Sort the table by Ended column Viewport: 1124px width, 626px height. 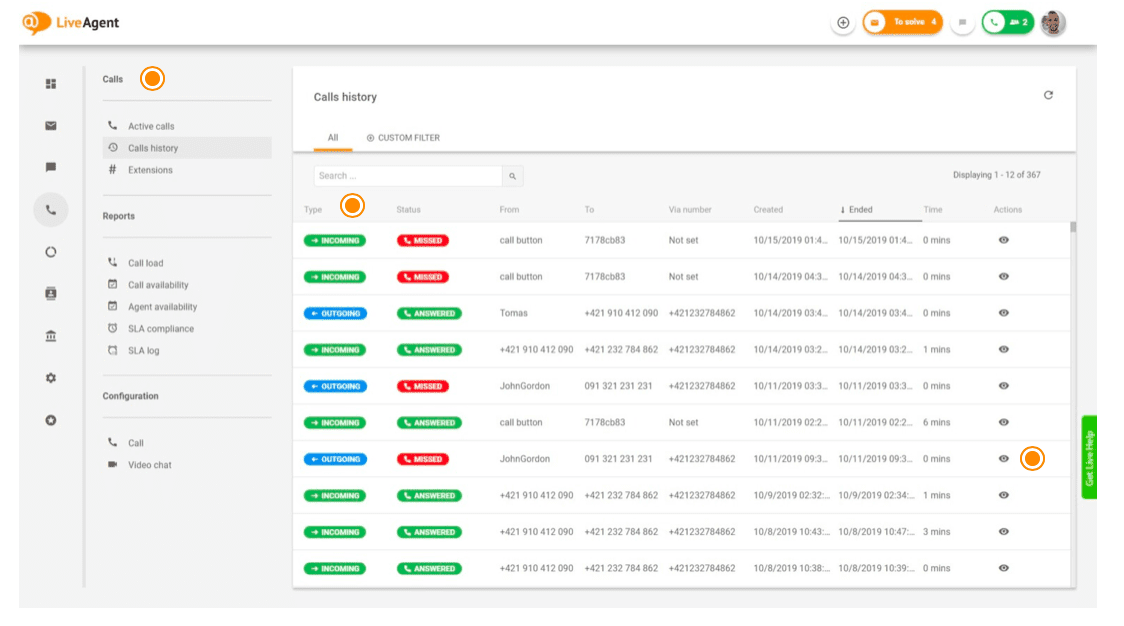pos(860,210)
